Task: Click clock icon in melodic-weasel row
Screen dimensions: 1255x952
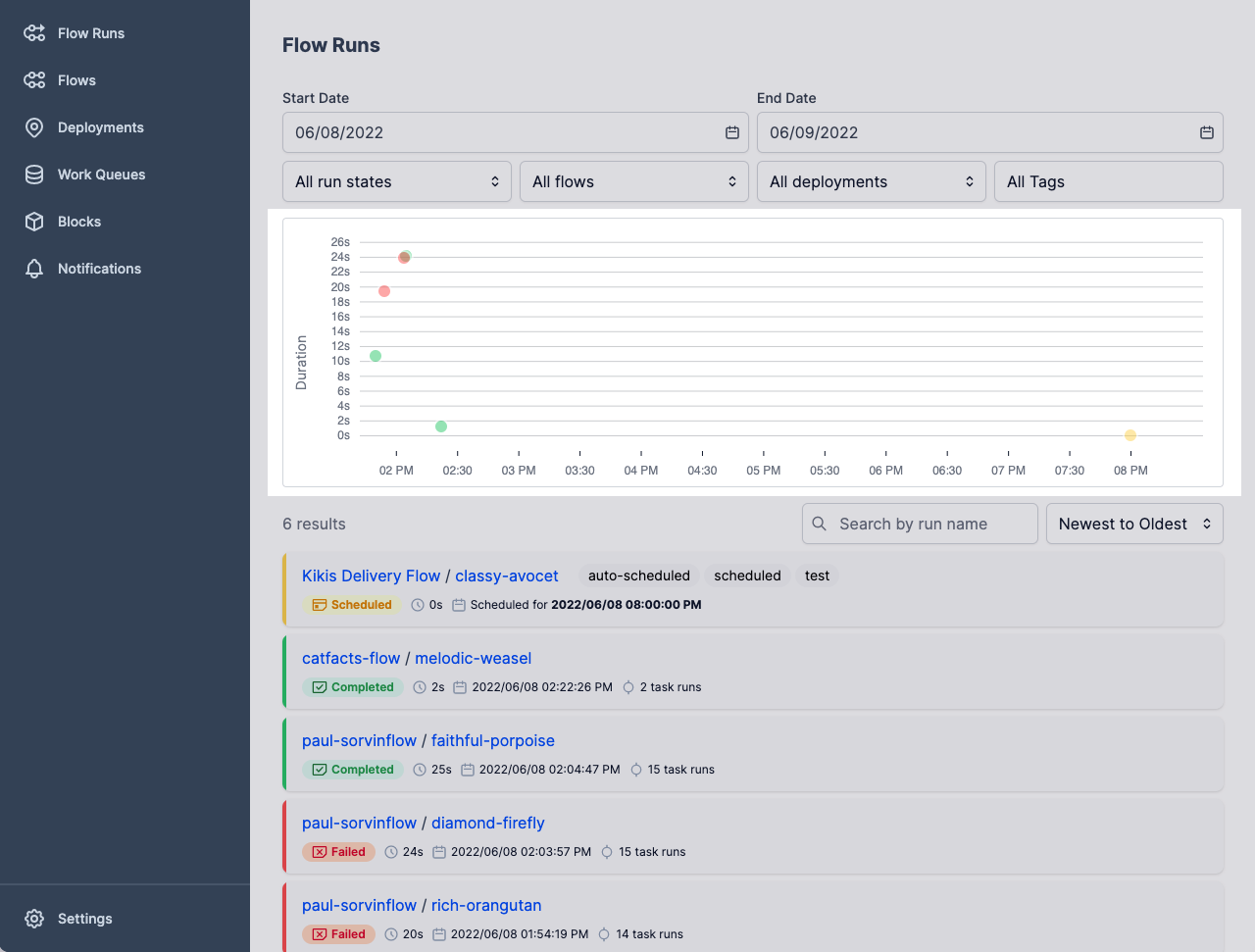Action: tap(420, 687)
